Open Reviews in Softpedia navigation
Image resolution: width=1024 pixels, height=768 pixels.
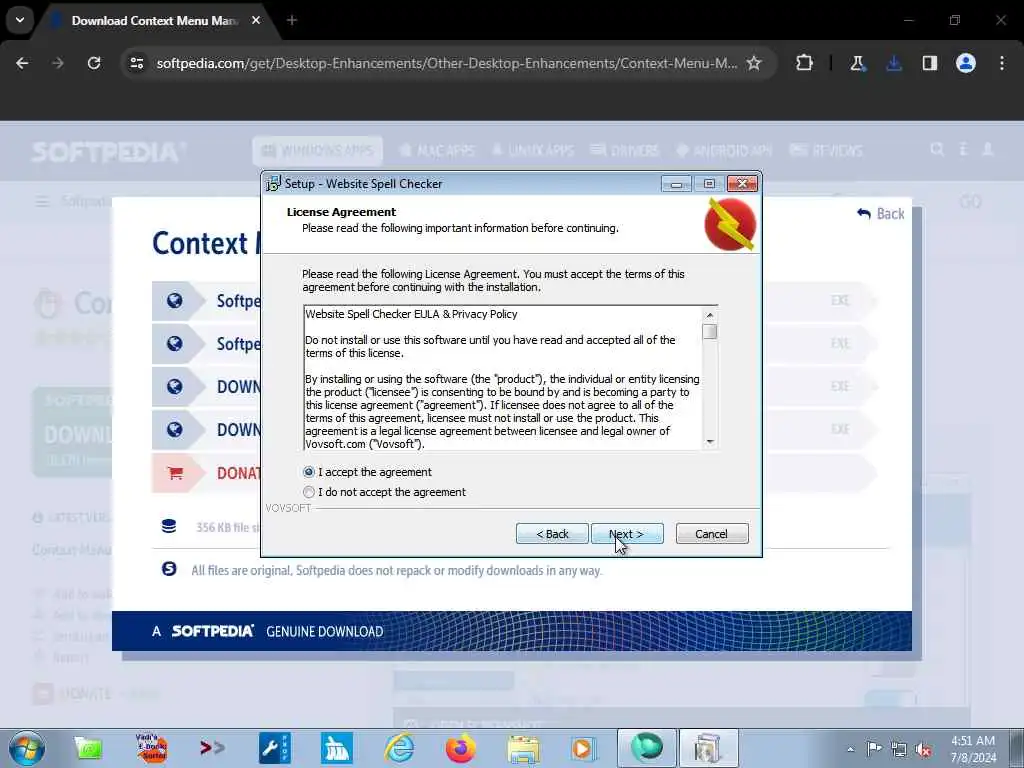click(827, 151)
